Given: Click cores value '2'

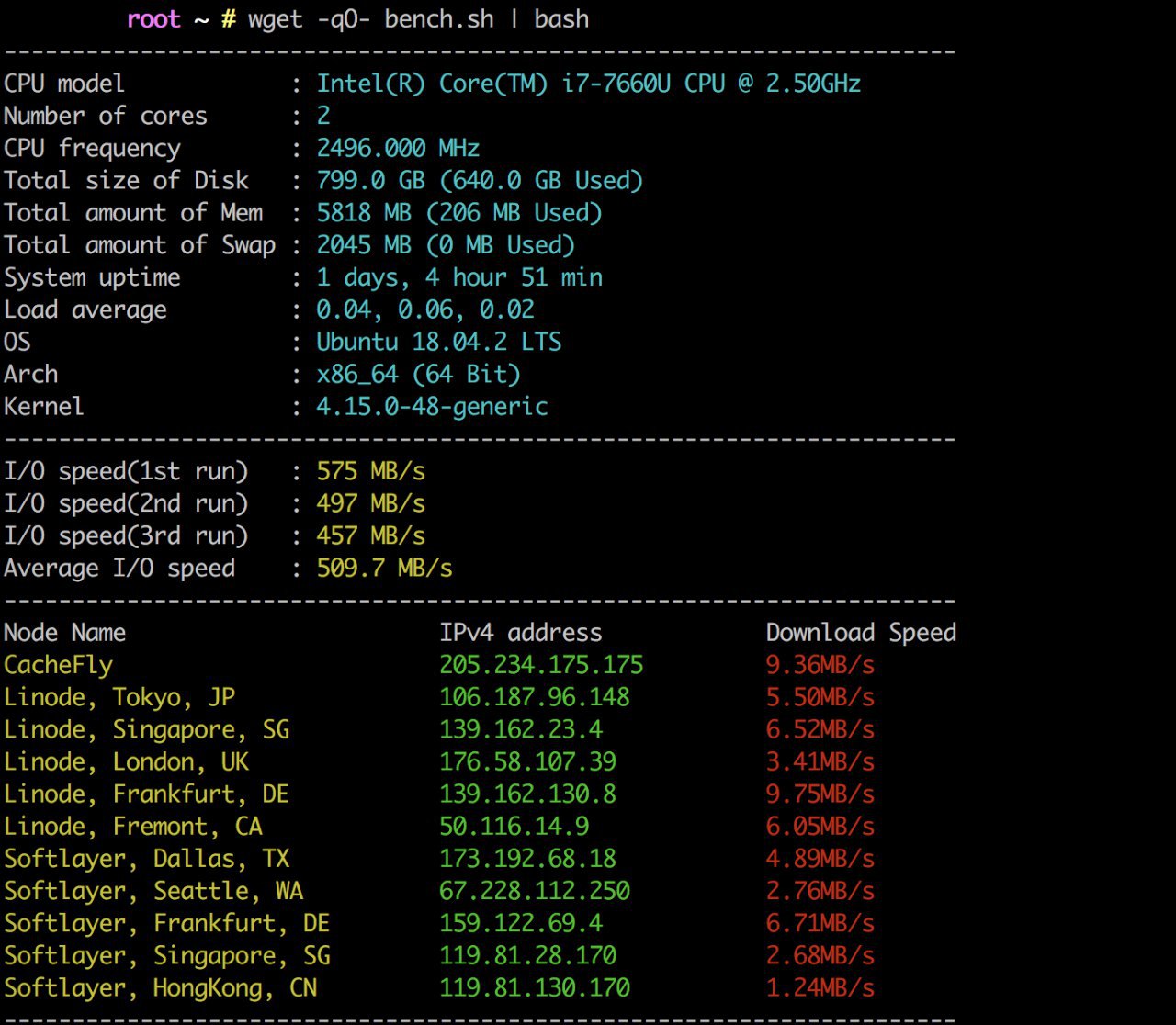Looking at the screenshot, I should 323,116.
